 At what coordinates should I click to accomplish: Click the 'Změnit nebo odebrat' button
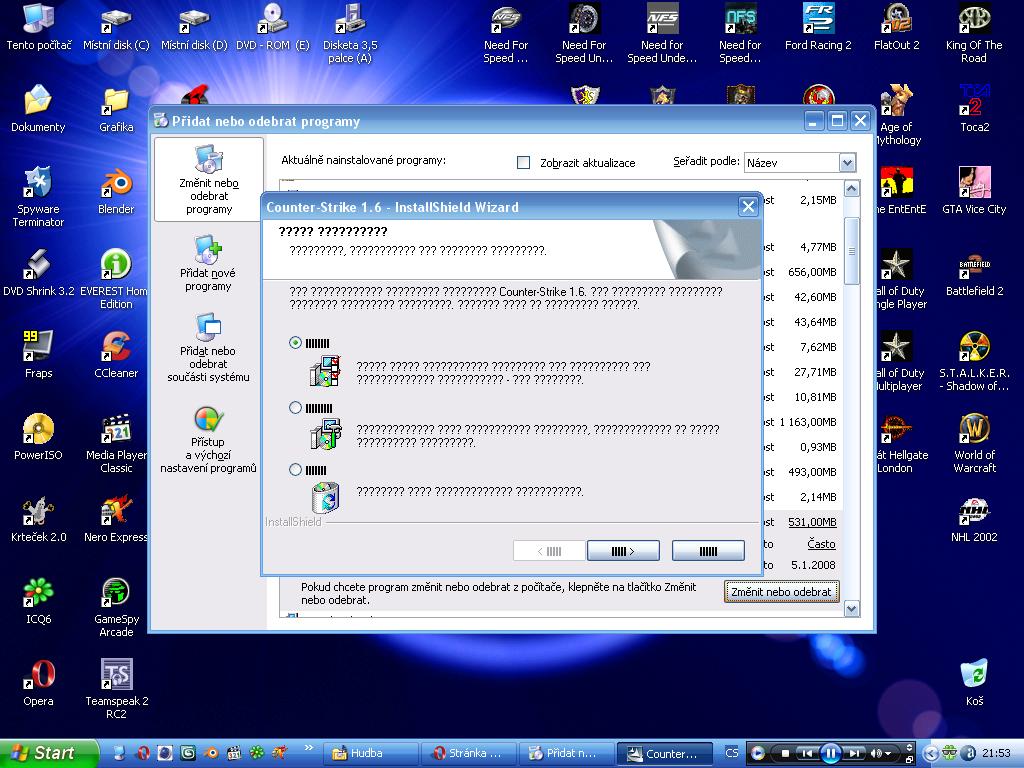click(781, 592)
